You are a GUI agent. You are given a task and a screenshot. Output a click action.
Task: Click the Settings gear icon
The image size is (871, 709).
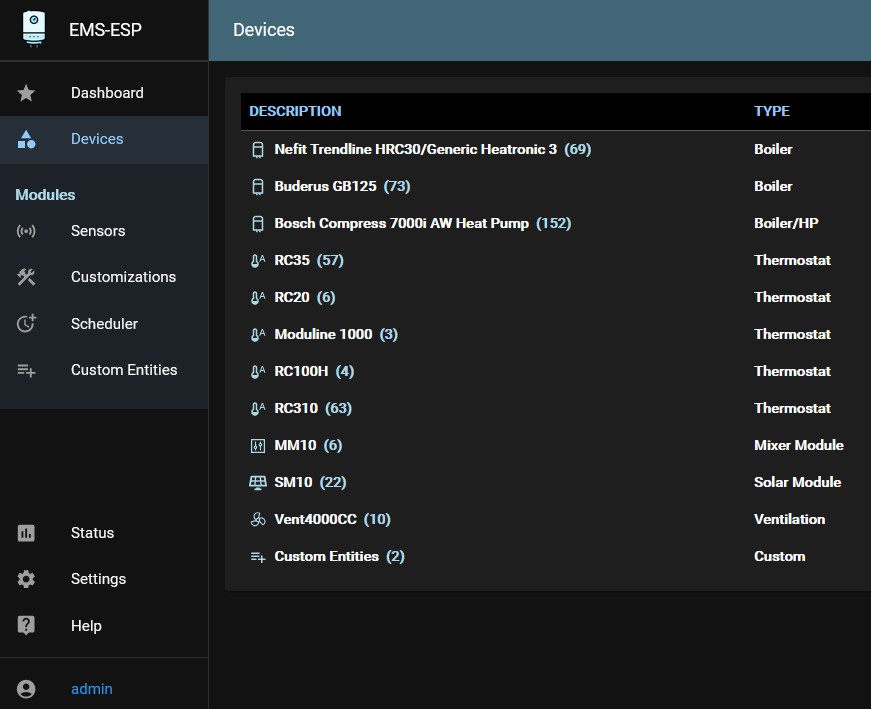pyautogui.click(x=26, y=579)
